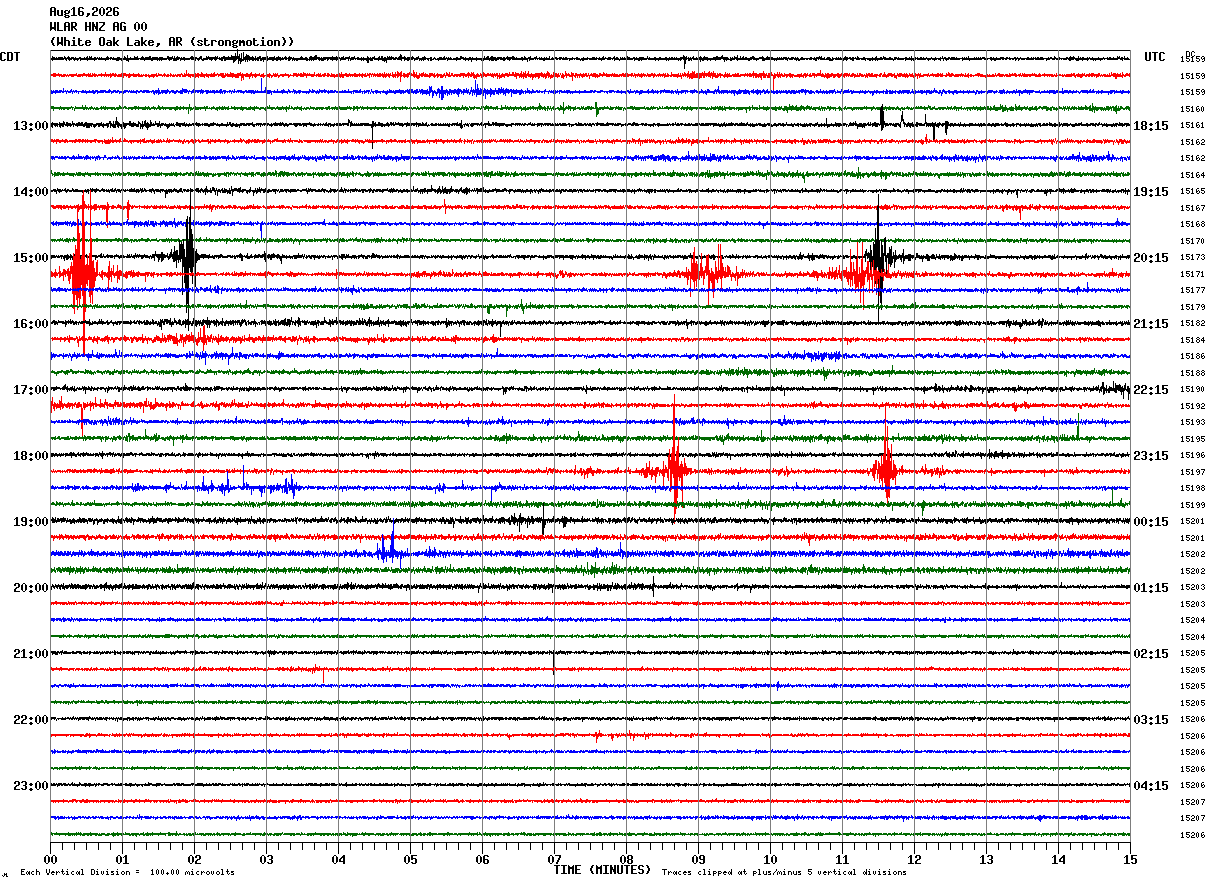
Task: Select the WLAR HNZ AG 00 station title
Action: pos(98,27)
